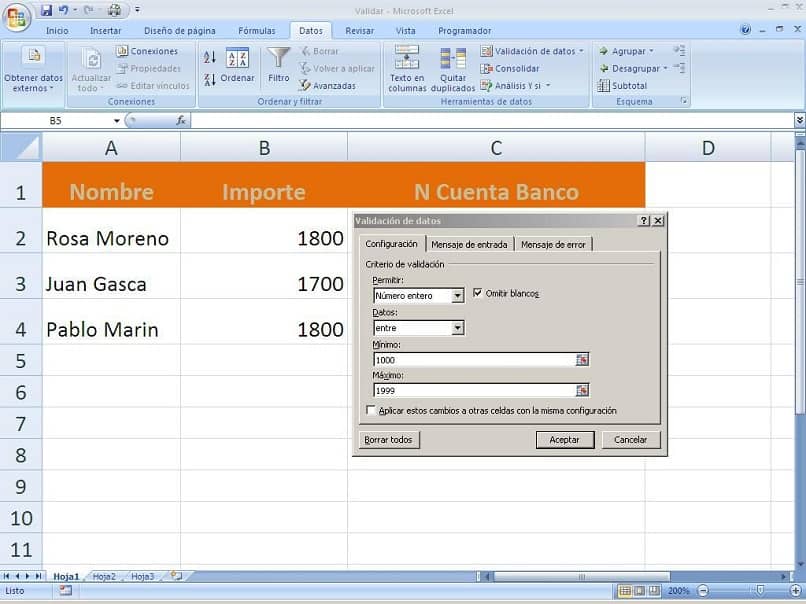
Task: Sort descending with the Z-A icon
Action: point(209,80)
